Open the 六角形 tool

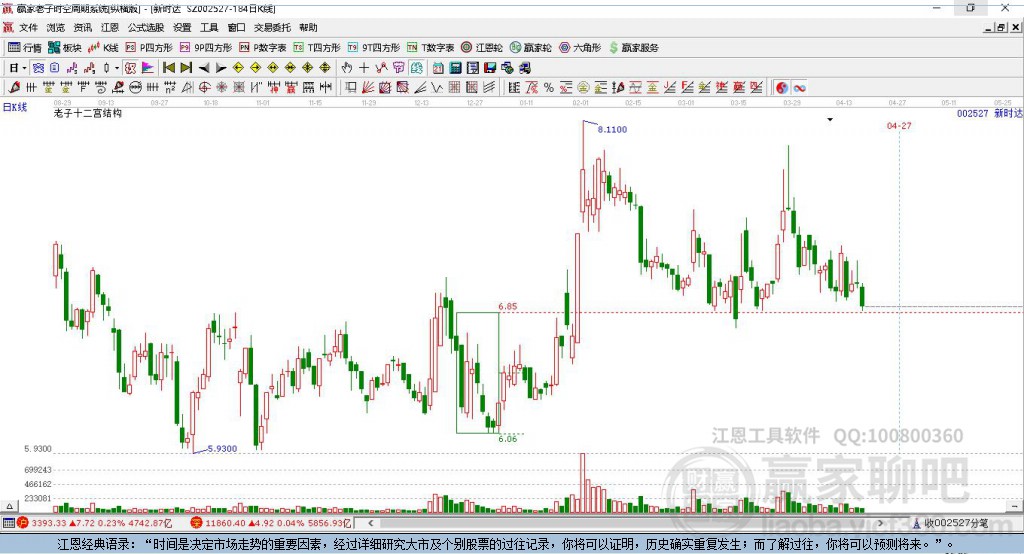point(580,48)
